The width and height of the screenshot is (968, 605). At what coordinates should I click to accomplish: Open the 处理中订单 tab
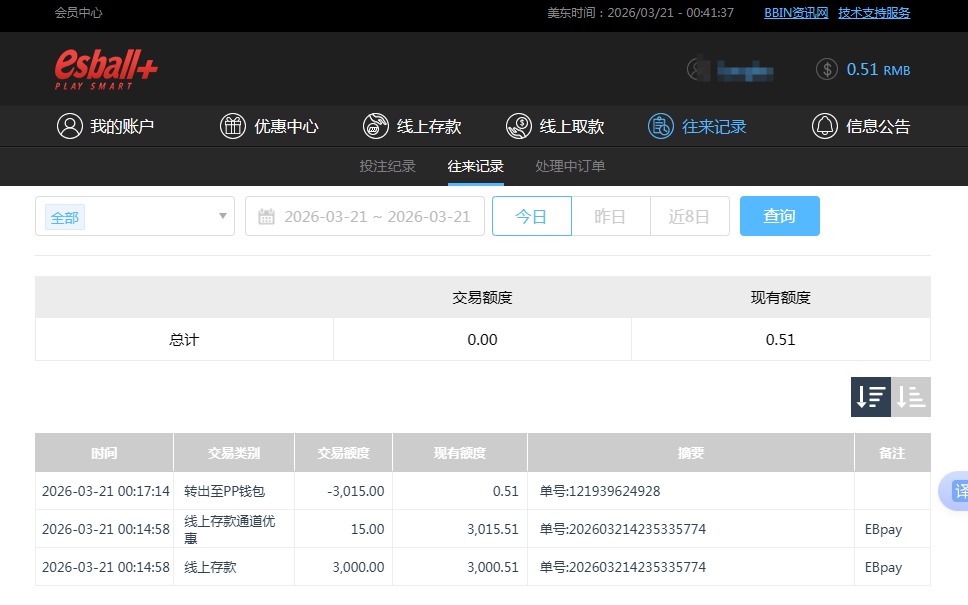click(x=570, y=166)
